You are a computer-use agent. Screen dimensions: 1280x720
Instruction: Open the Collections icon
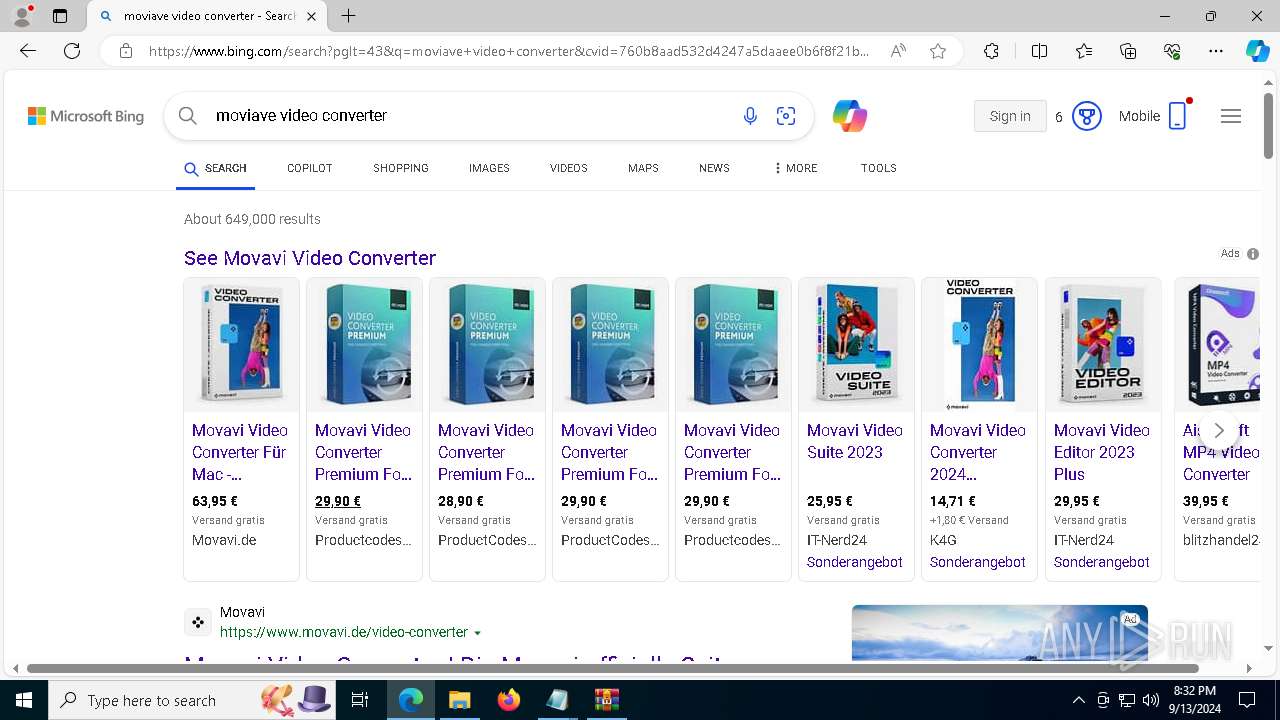[1128, 51]
